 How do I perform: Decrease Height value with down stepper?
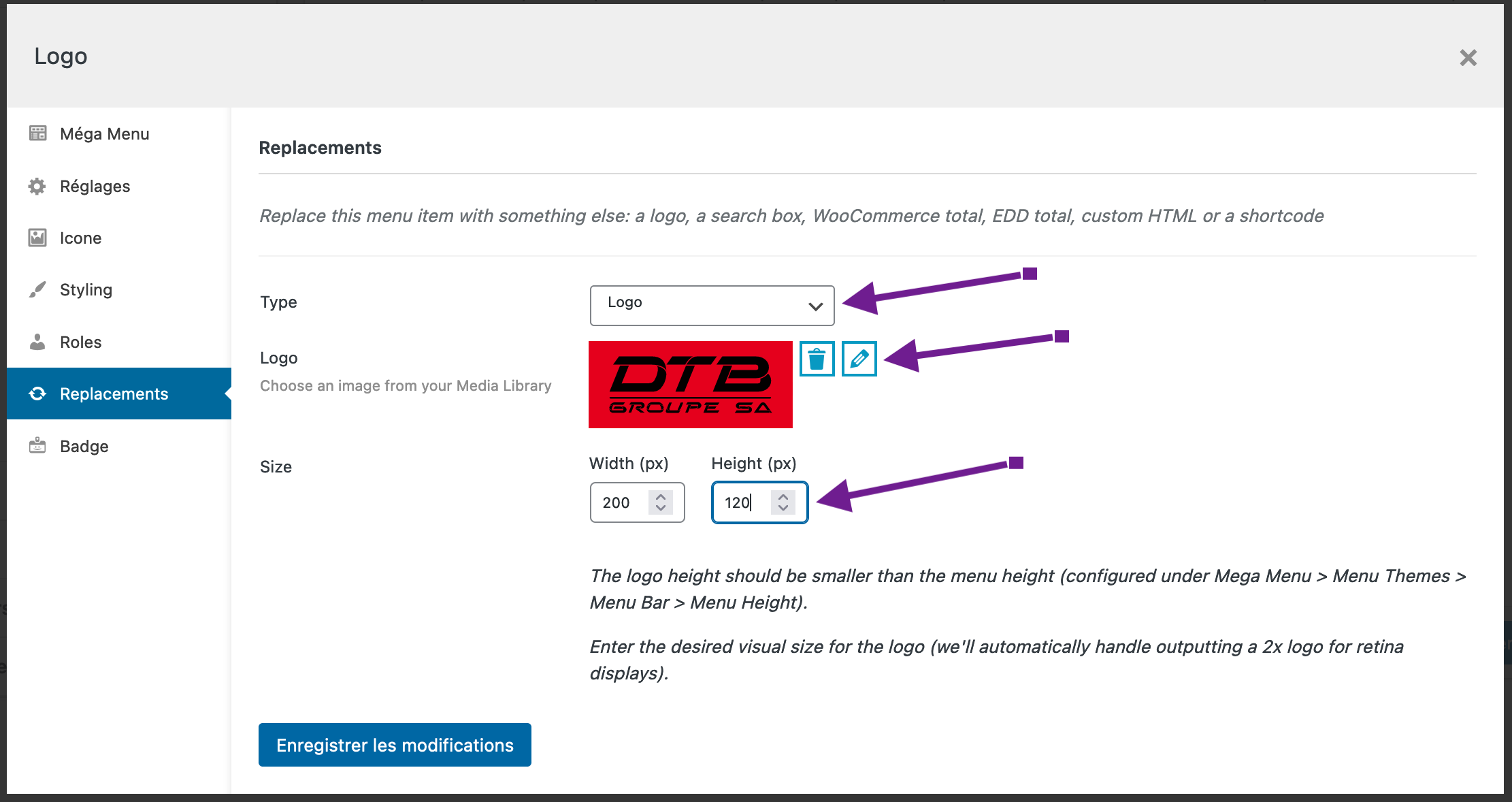tap(783, 508)
